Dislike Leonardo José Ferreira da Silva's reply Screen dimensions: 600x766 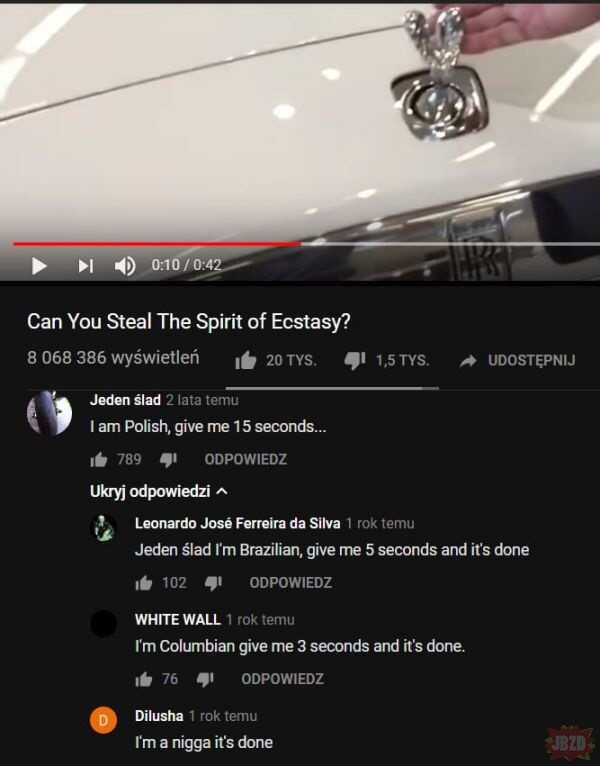pos(213,583)
